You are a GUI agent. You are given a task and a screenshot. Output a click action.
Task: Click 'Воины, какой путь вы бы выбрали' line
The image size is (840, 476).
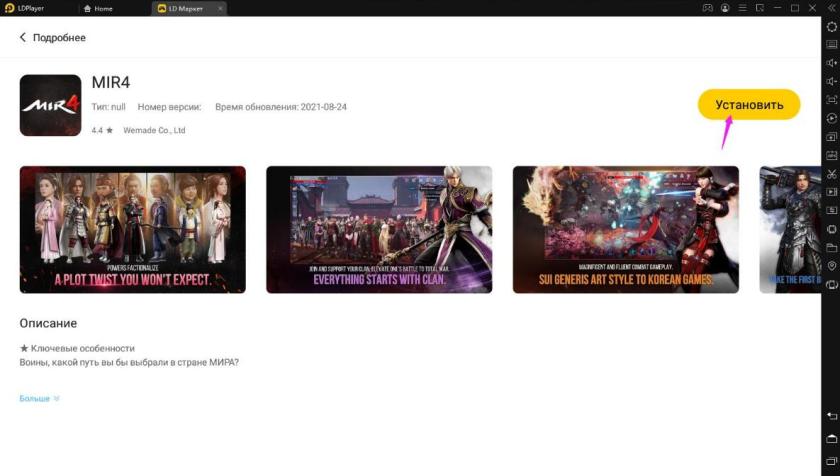coord(129,362)
